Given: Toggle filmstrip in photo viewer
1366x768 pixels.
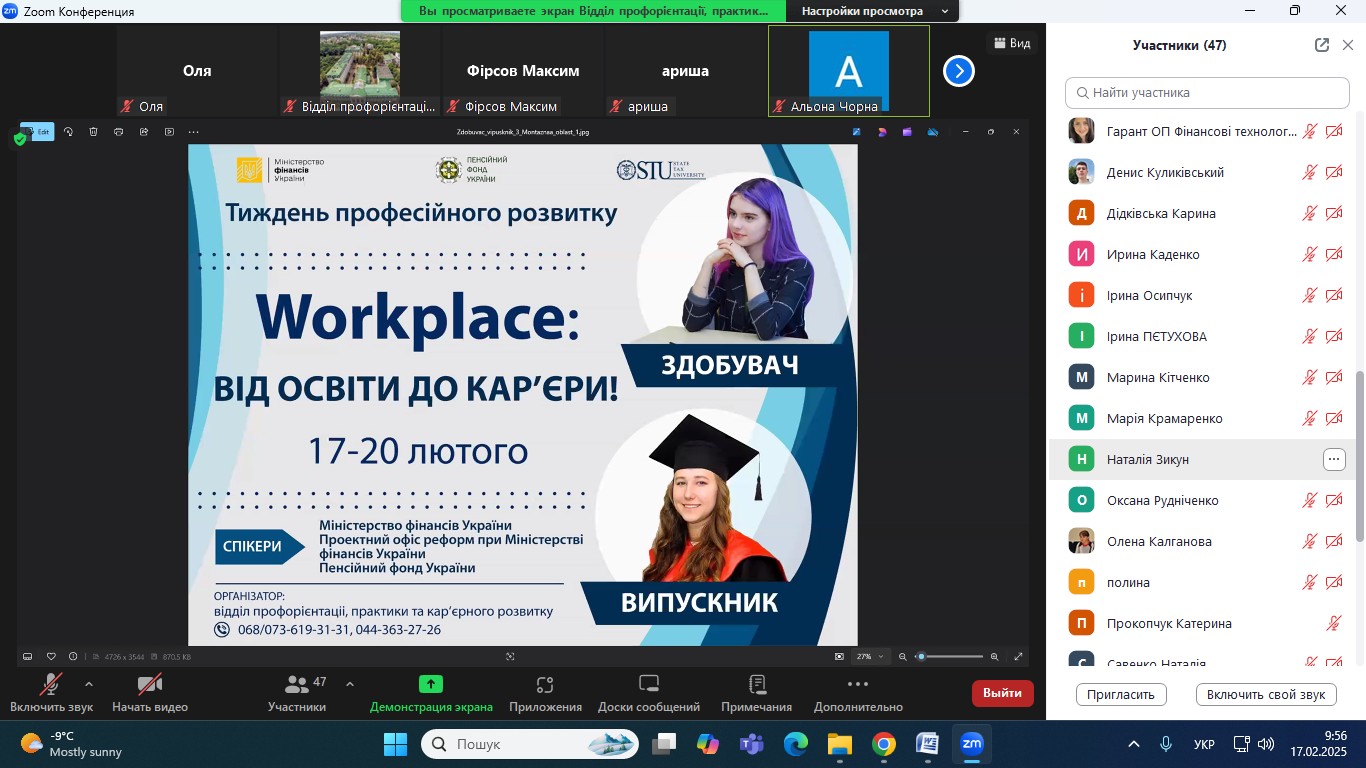Looking at the screenshot, I should pyautogui.click(x=28, y=657).
